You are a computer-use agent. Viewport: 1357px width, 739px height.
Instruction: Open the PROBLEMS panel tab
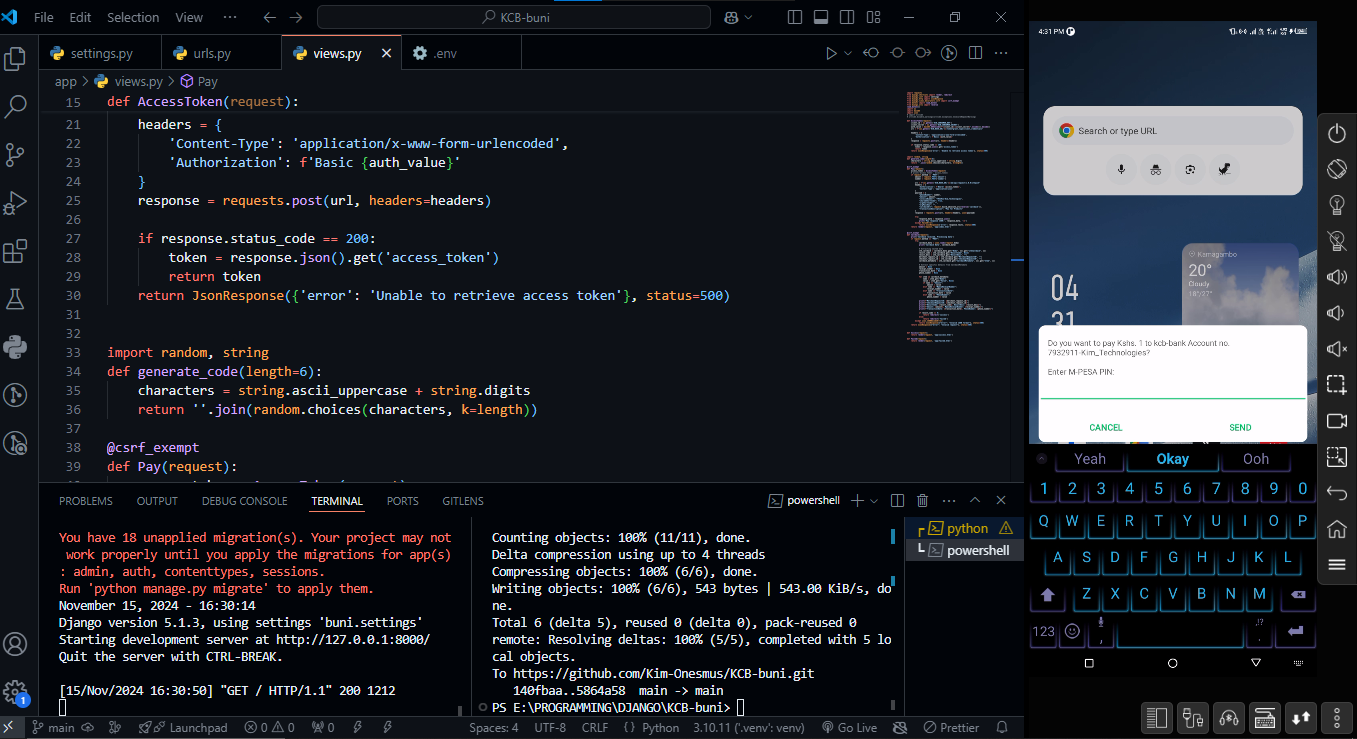pyautogui.click(x=85, y=501)
